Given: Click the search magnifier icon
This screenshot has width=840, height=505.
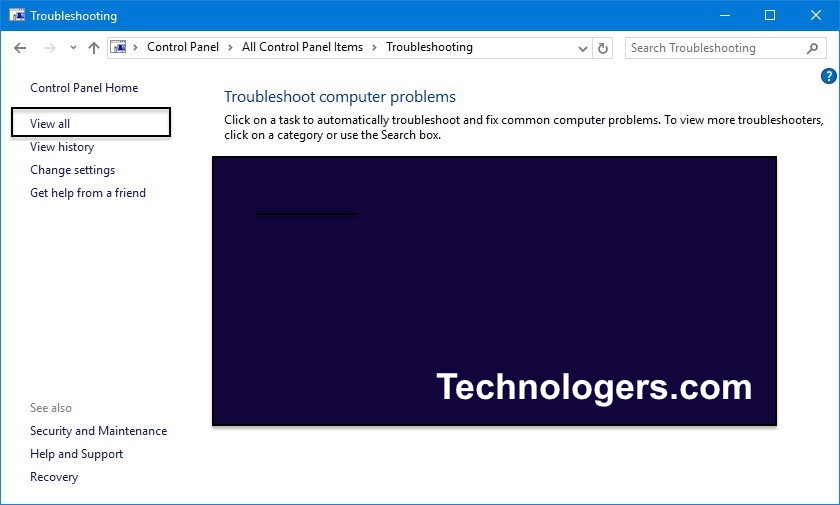Looking at the screenshot, I should pos(812,48).
